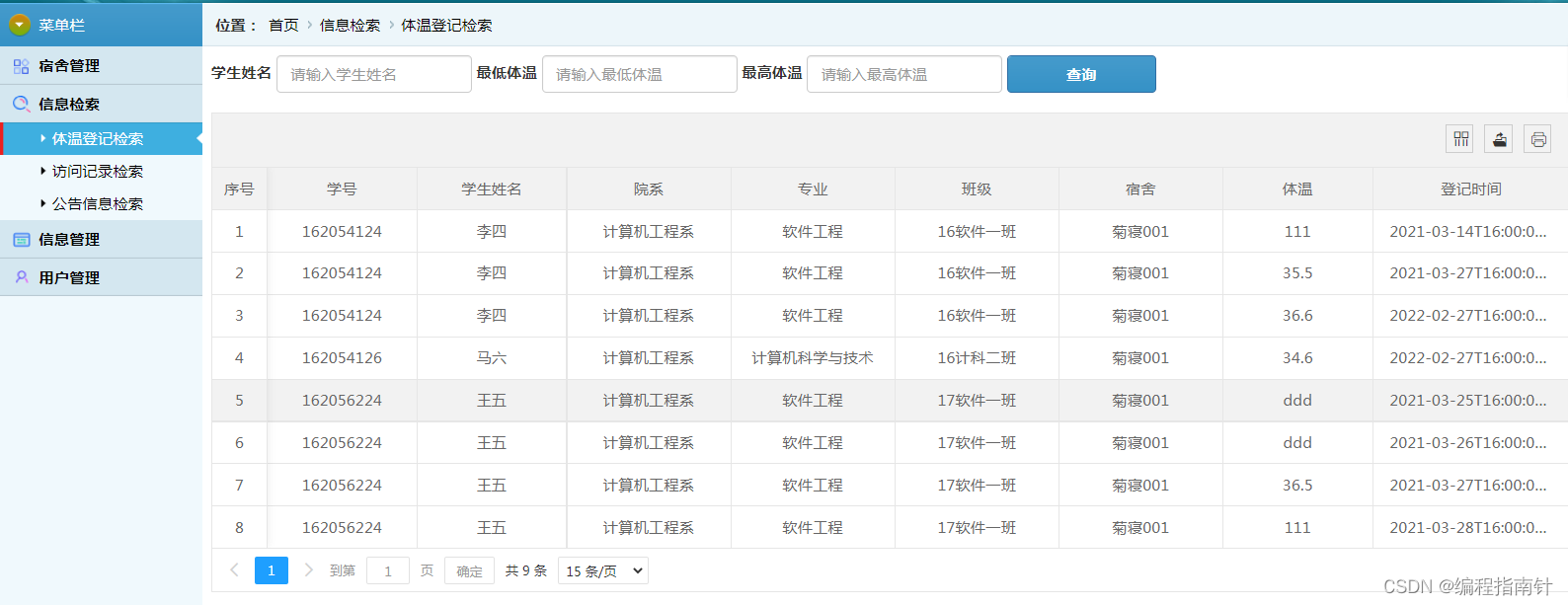1568x605 pixels.
Task: Expand the 宿舍管理 menu
Action: coord(101,66)
